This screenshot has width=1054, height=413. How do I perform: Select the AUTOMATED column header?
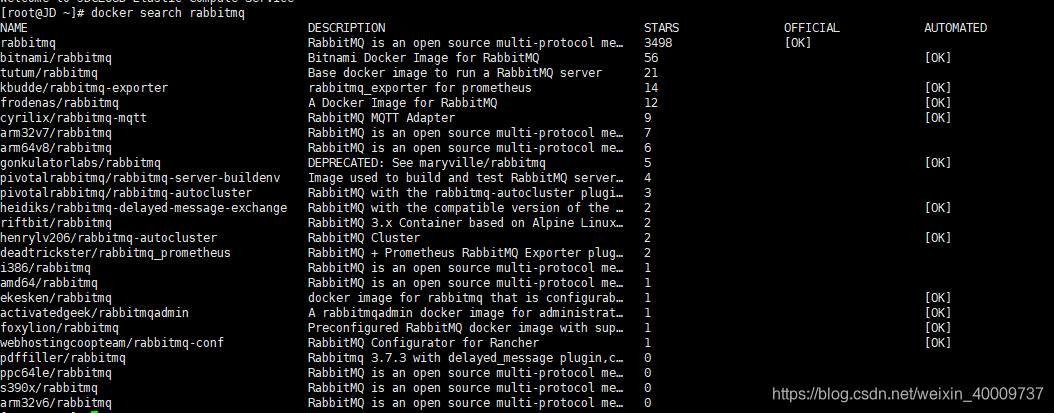click(955, 28)
